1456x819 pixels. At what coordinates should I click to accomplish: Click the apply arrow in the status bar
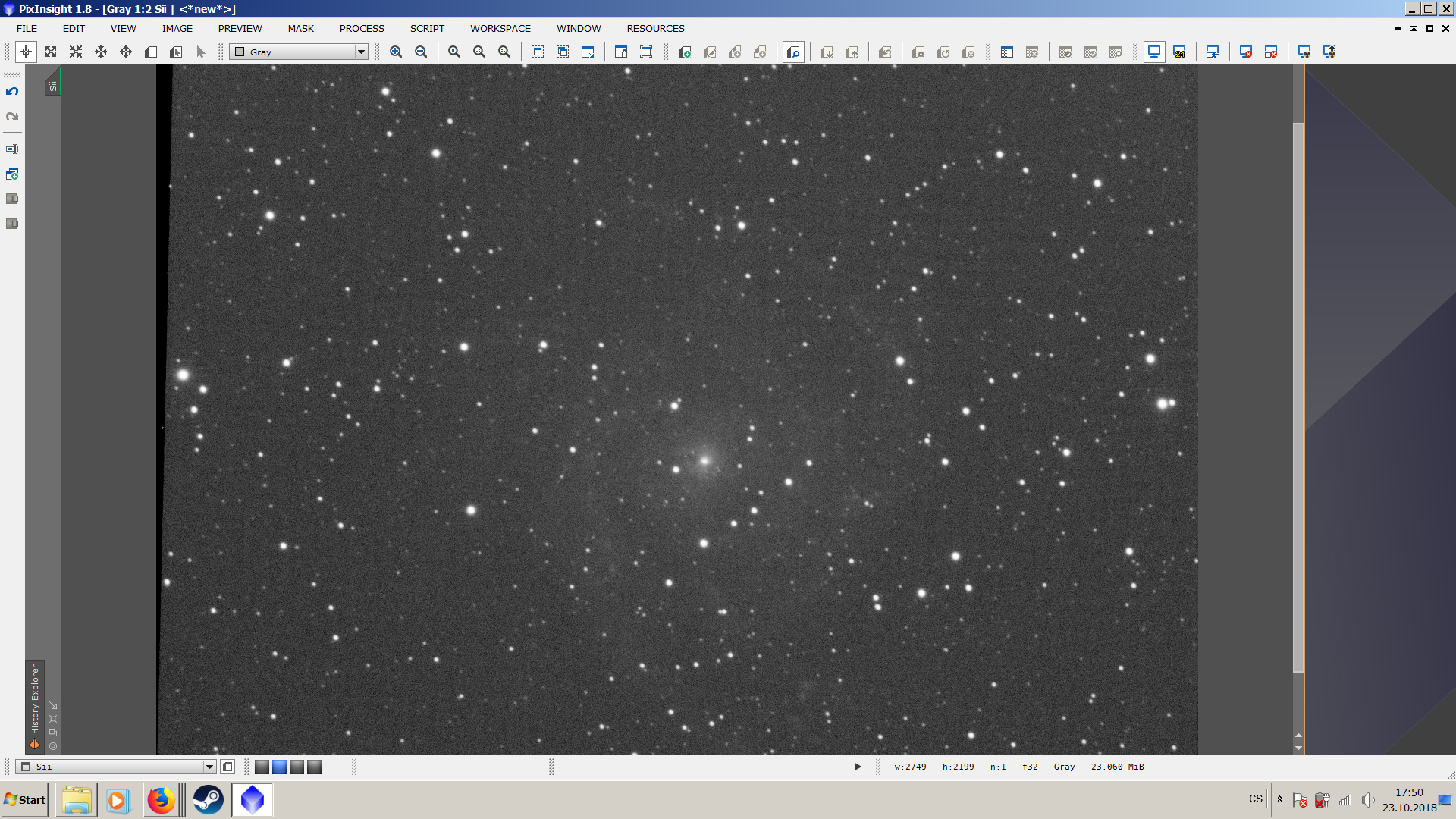coord(857,767)
